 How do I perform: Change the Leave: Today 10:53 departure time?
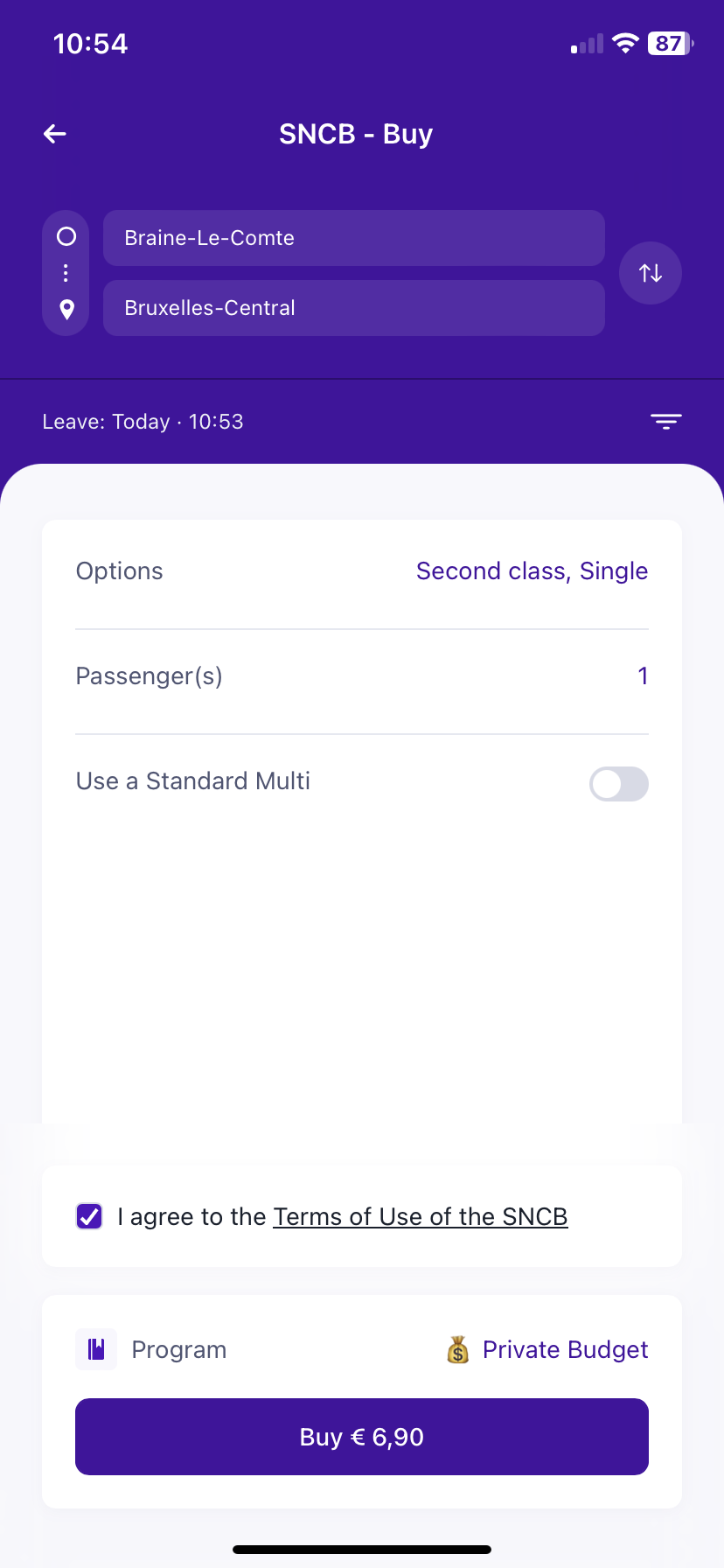pyautogui.click(x=143, y=422)
